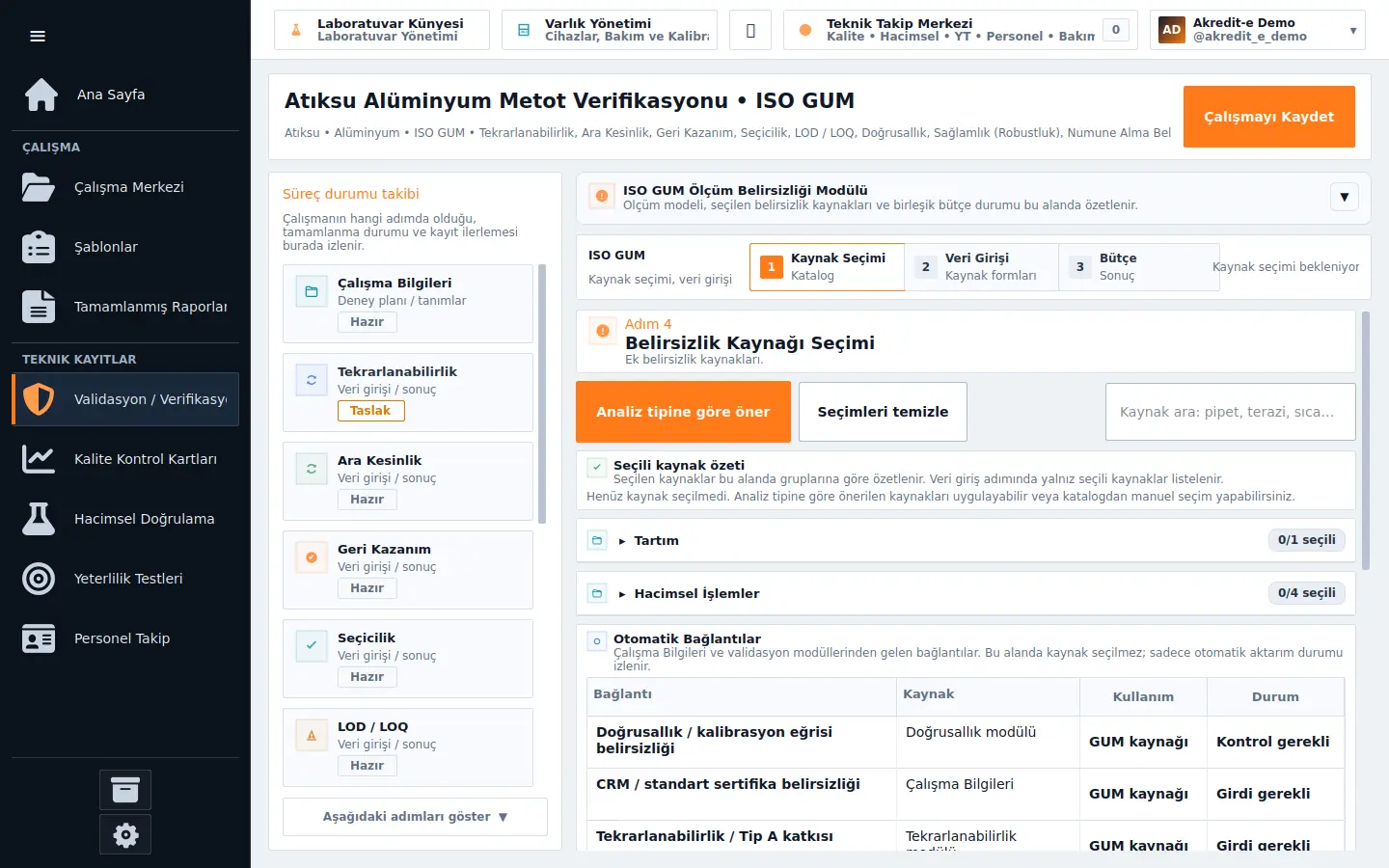Viewport: 1389px width, 868px height.
Task: Click Analiz tipine göre öner button
Action: coord(683,412)
